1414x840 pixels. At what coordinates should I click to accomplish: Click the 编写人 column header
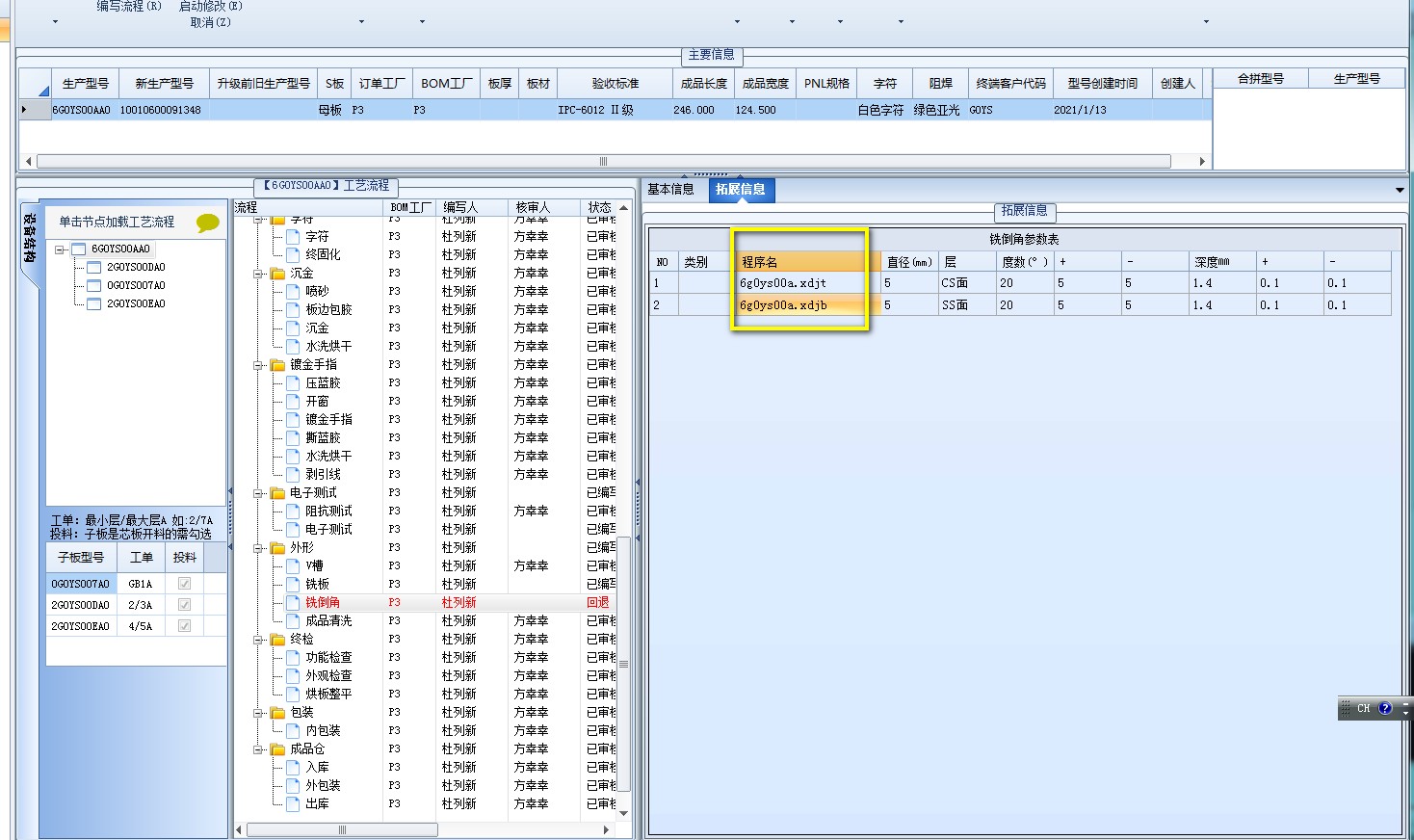pos(471,207)
